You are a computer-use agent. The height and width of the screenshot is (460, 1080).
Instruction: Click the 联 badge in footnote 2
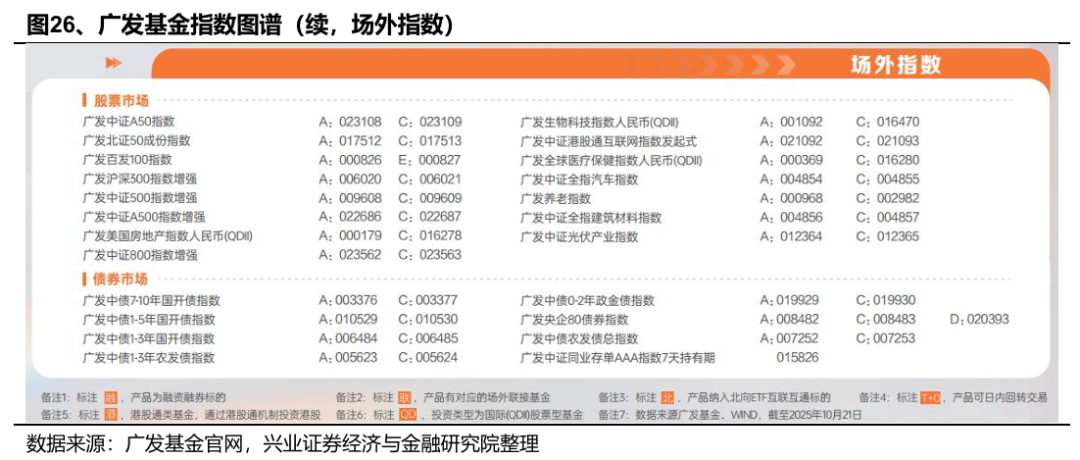pyautogui.click(x=404, y=397)
